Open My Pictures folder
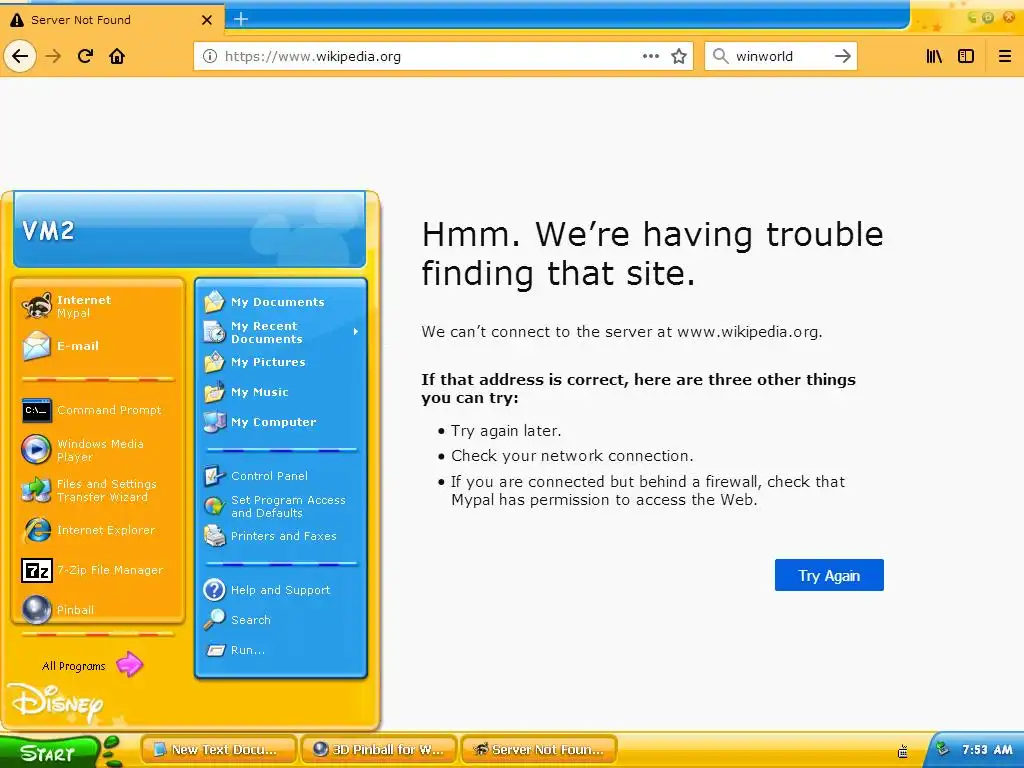 pyautogui.click(x=281, y=362)
